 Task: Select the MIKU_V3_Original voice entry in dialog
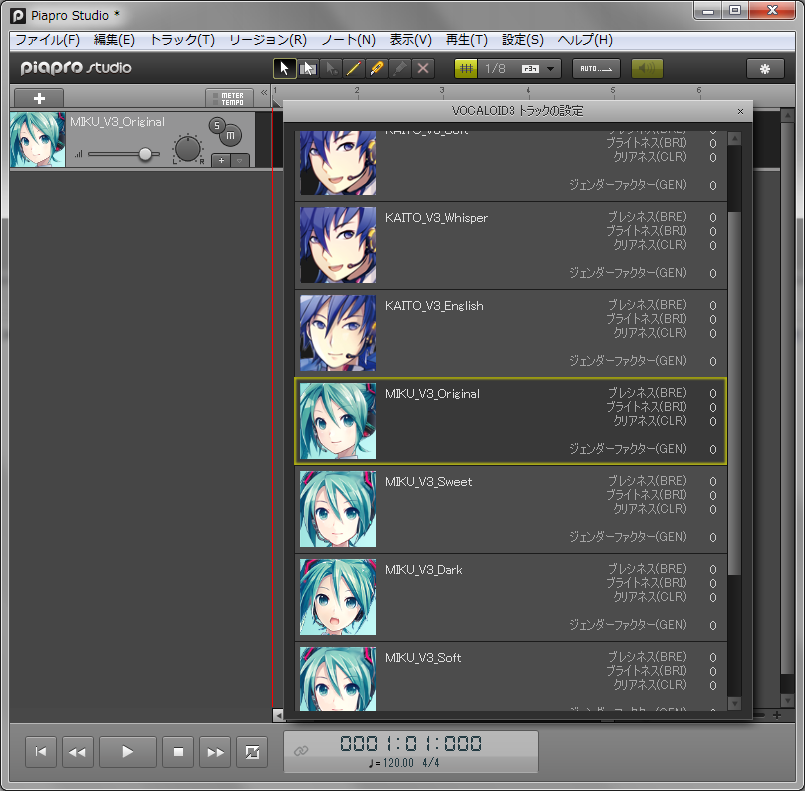(x=511, y=421)
